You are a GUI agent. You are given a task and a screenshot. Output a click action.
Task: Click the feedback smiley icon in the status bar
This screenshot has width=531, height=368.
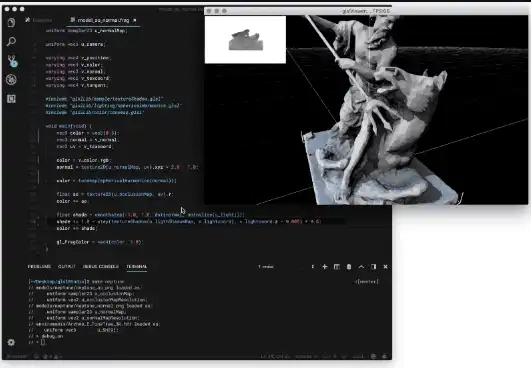coord(373,356)
